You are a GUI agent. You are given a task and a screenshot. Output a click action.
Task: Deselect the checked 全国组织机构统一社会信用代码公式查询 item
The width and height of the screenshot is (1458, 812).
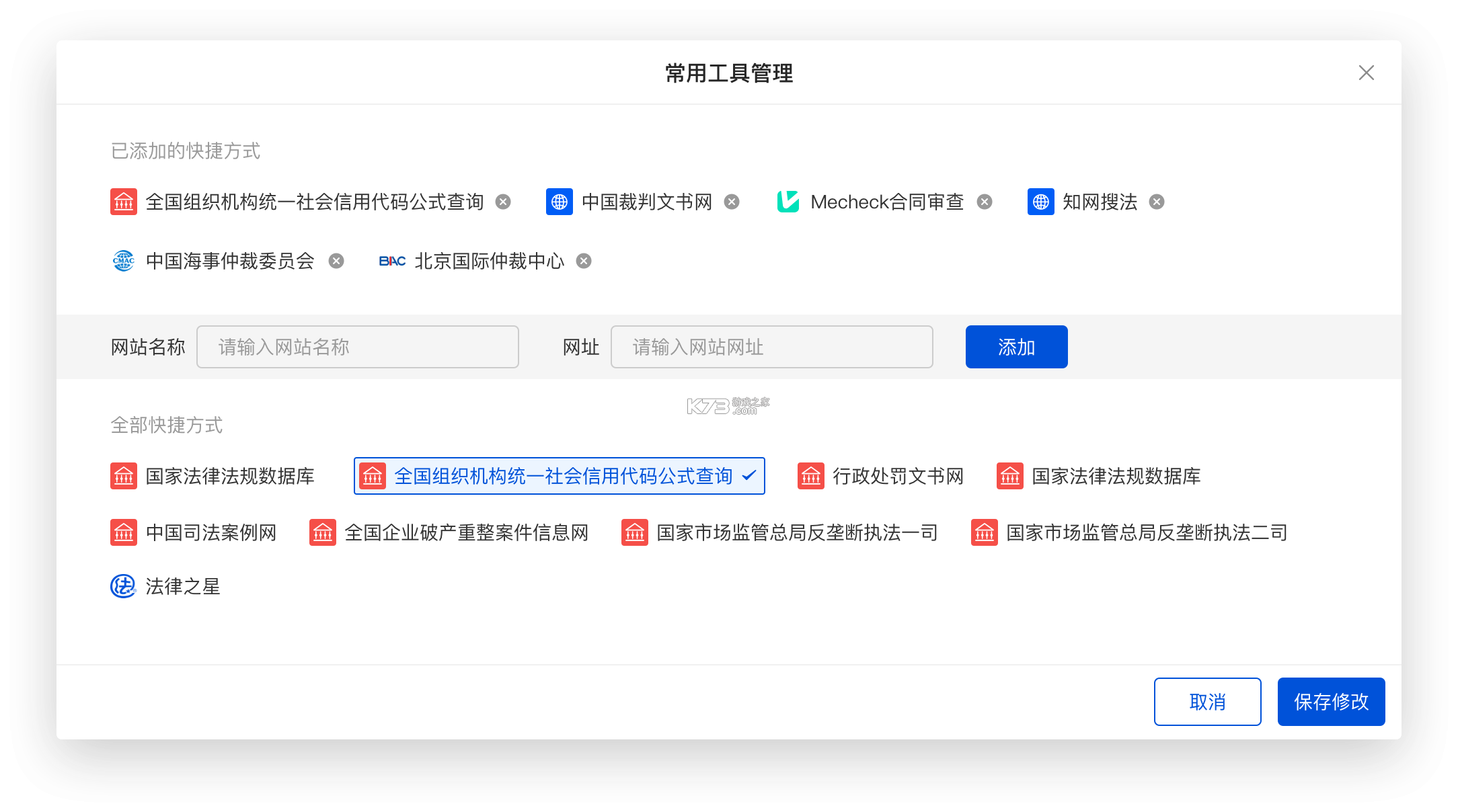tap(560, 476)
